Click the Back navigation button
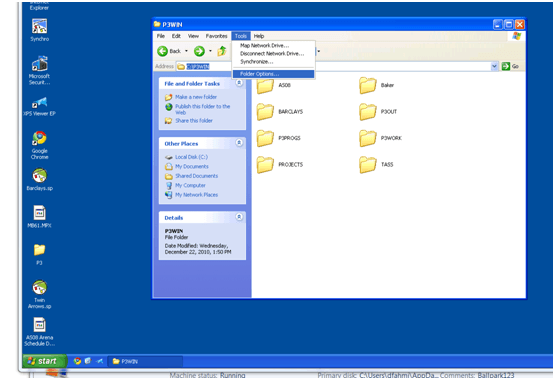Screen dimensions: 555x380 pyautogui.click(x=169, y=51)
